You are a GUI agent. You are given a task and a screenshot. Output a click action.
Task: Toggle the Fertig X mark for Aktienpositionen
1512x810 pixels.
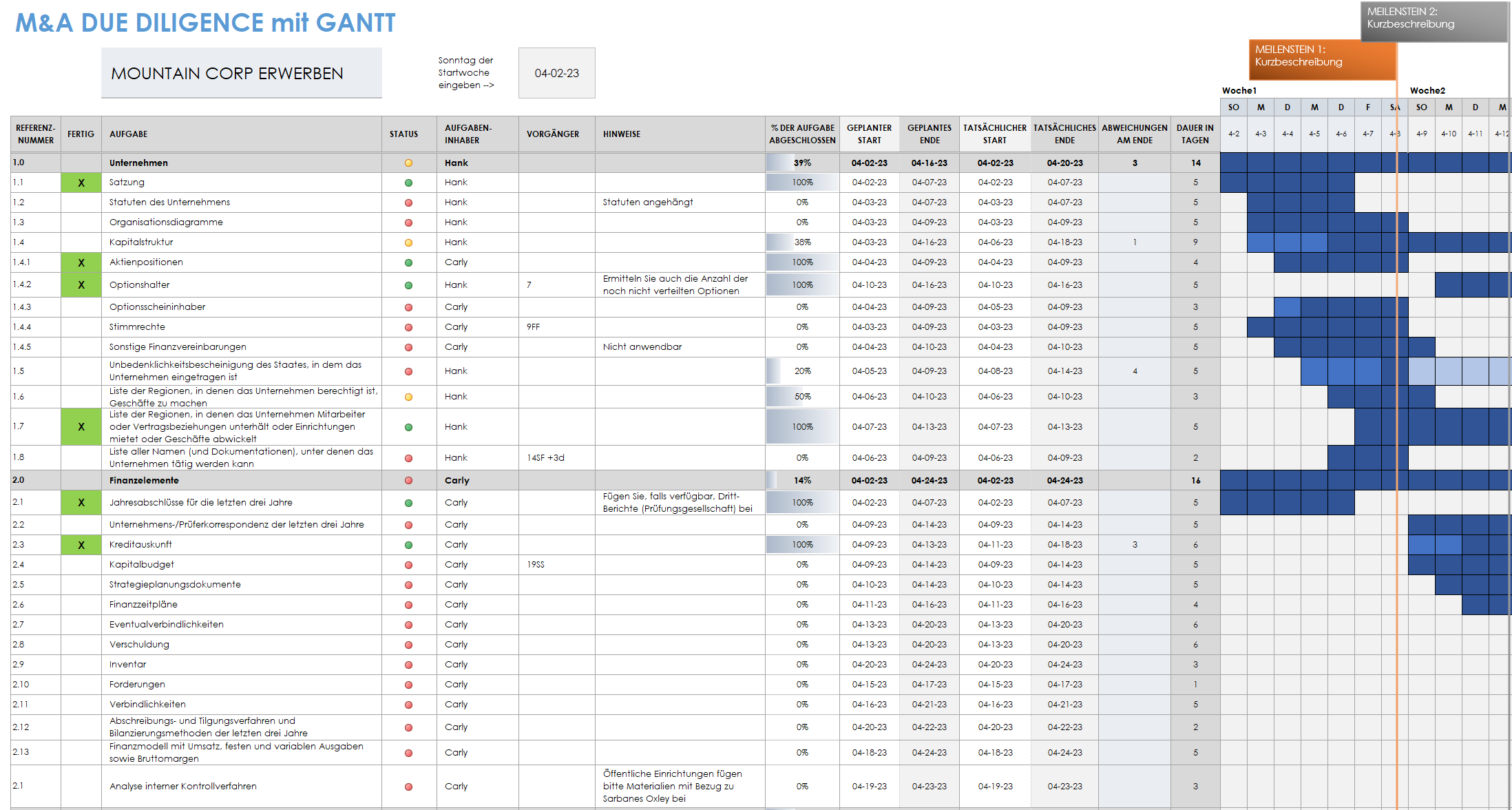click(x=81, y=262)
